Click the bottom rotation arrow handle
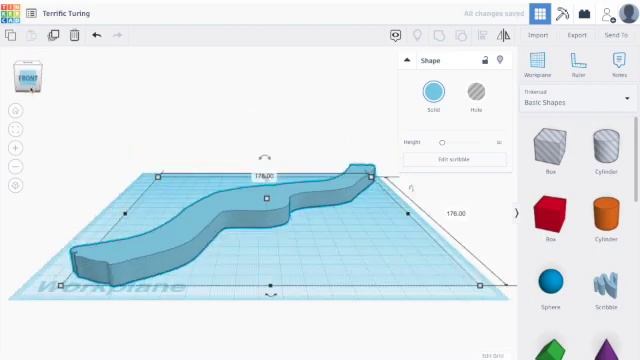640x360 pixels. point(271,295)
